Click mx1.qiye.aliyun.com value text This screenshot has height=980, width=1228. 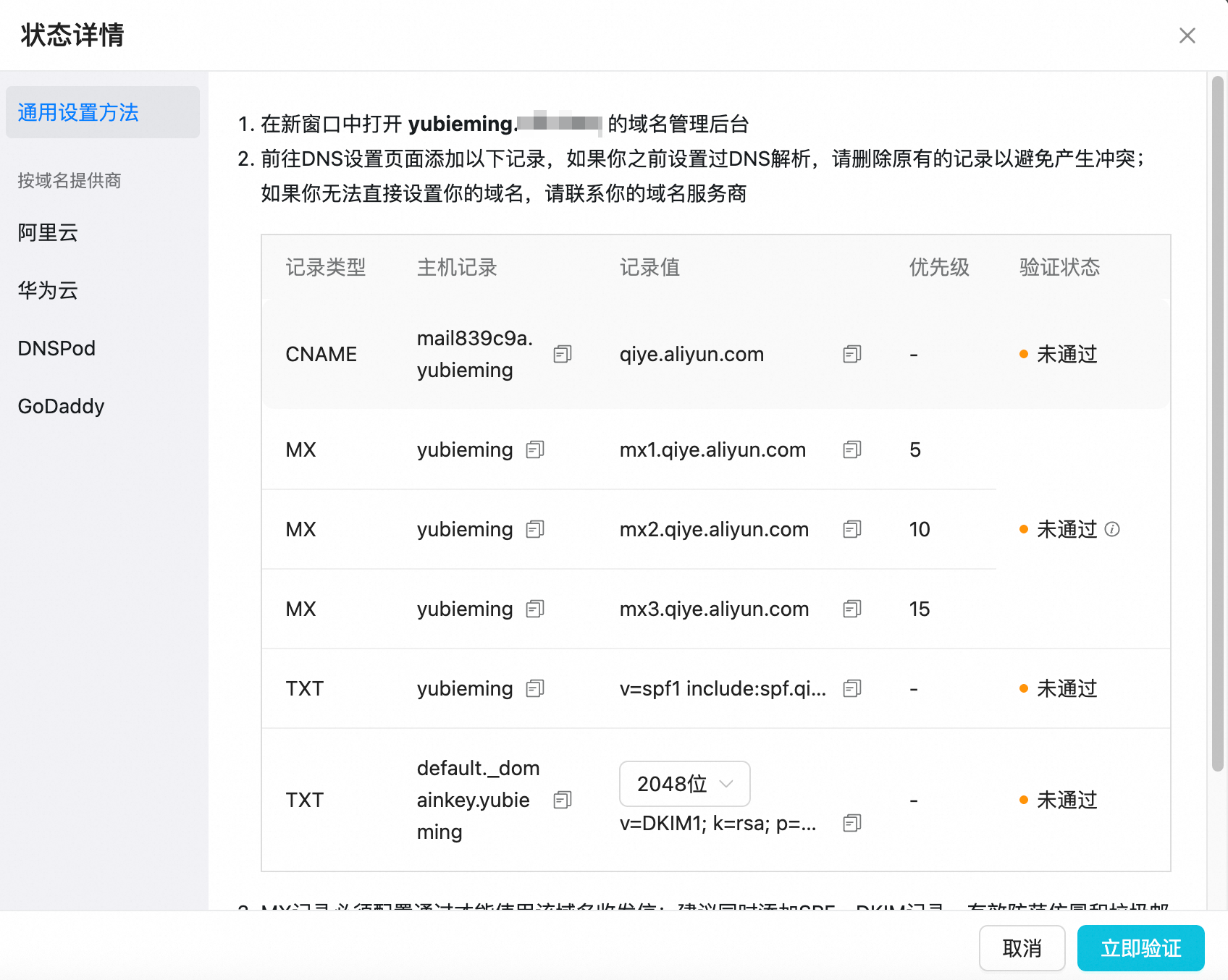(712, 449)
